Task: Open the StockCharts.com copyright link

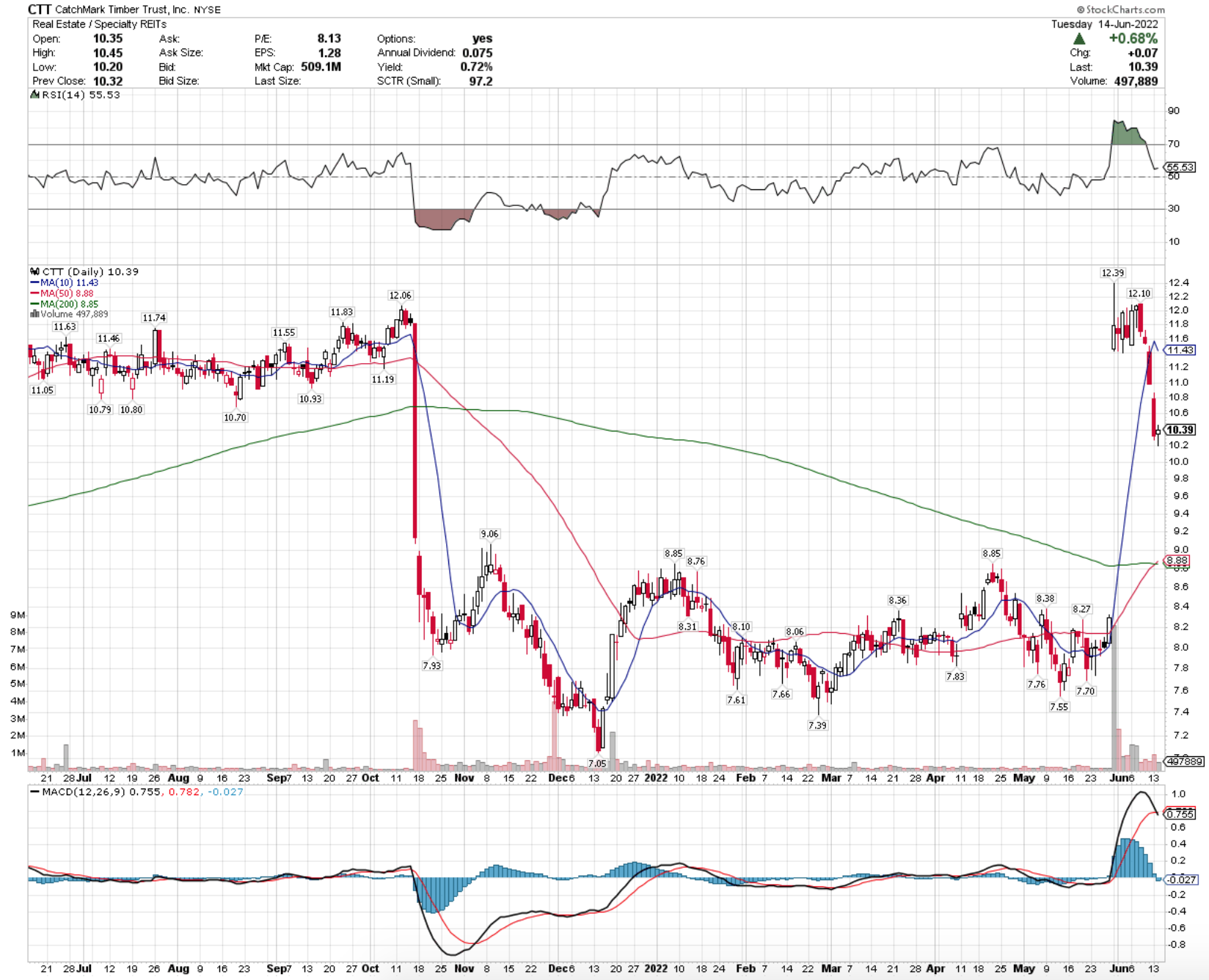Action: [1120, 10]
